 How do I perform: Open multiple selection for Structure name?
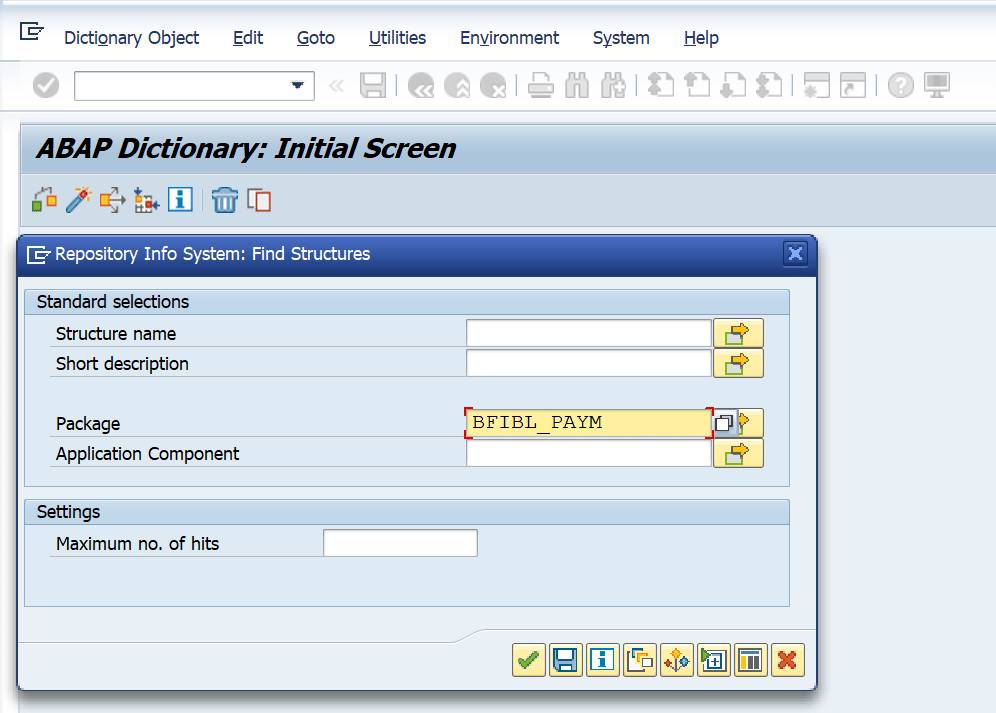738,332
